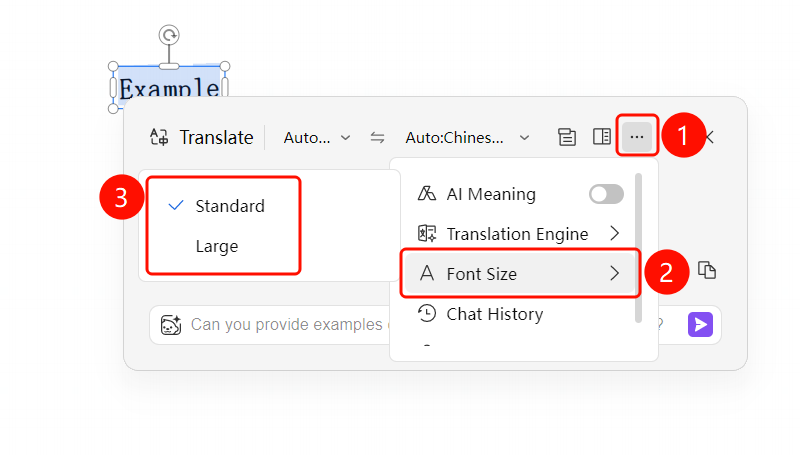
Task: Click the Font Size letter A icon
Action: [x=427, y=273]
